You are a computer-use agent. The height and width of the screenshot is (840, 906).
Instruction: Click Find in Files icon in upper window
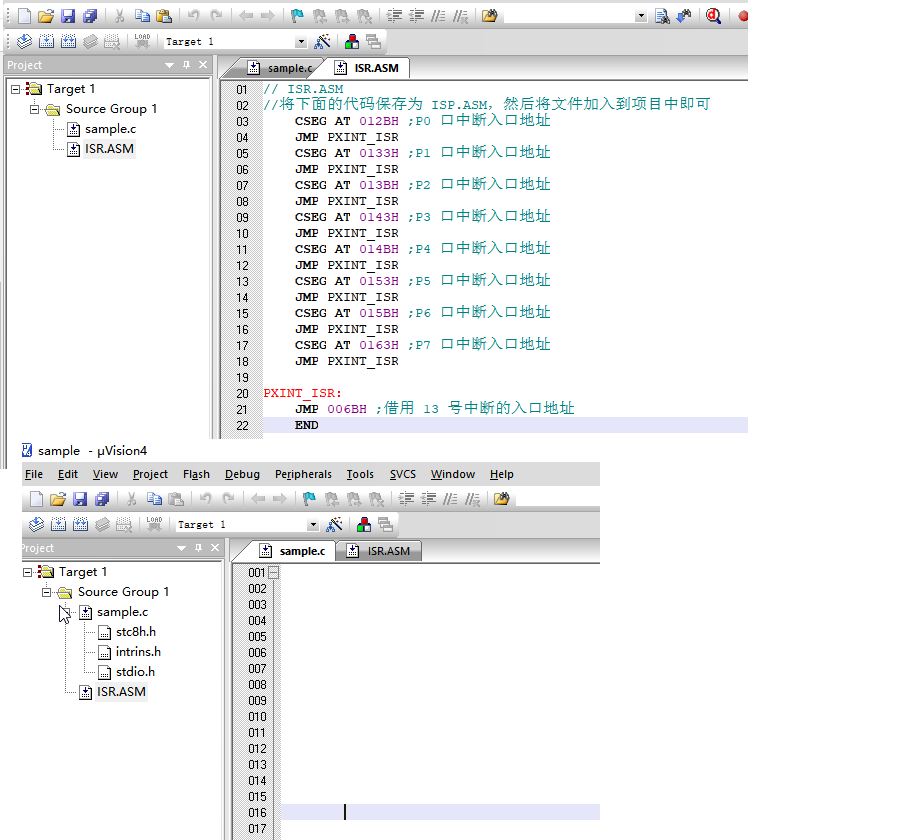[x=489, y=16]
